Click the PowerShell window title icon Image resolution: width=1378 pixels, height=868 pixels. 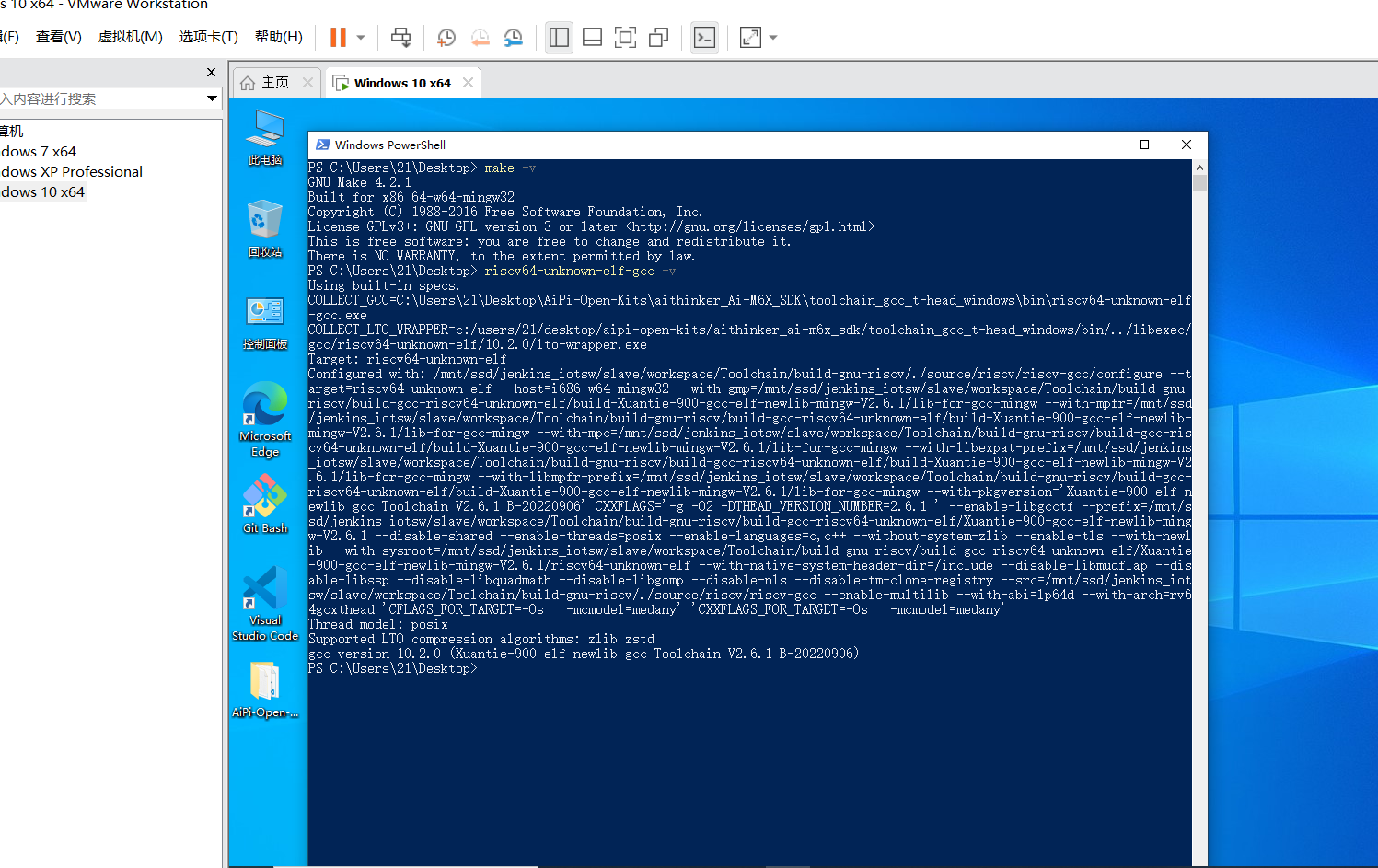323,145
